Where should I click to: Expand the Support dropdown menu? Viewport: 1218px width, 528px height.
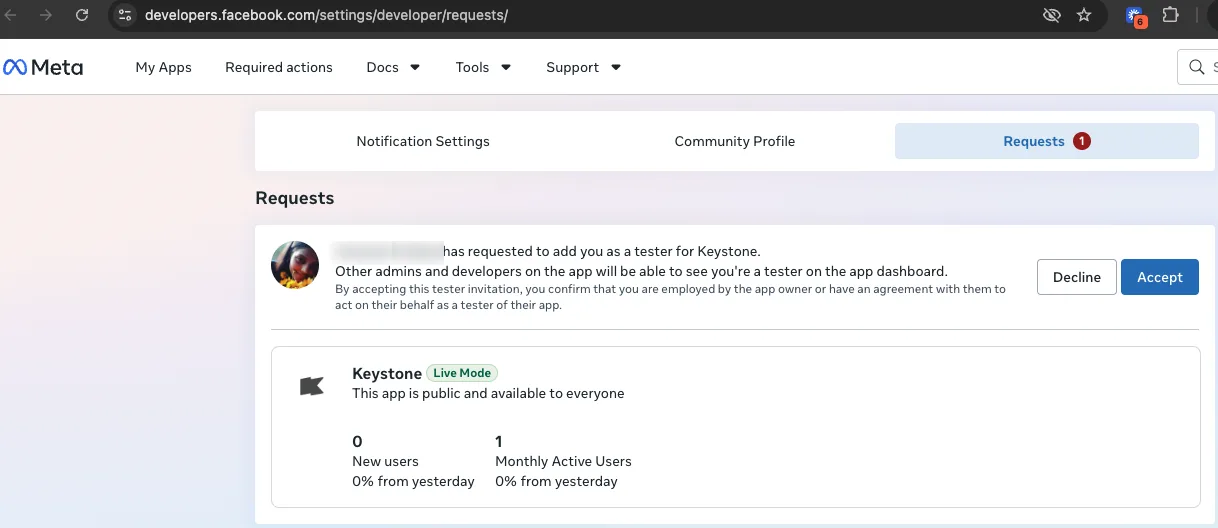583,67
